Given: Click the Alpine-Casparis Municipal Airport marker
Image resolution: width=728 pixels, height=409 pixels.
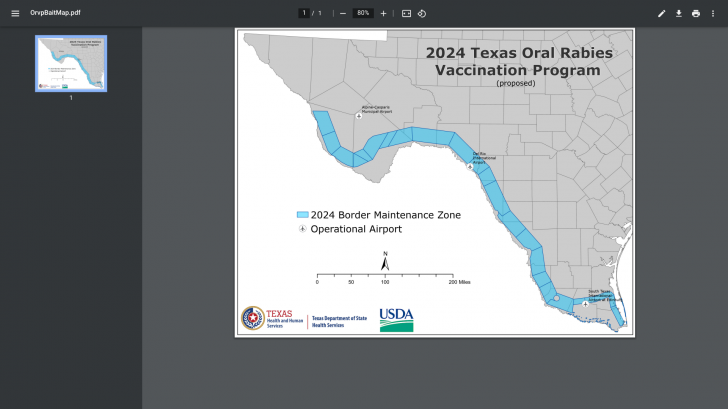Looking at the screenshot, I should [x=359, y=116].
